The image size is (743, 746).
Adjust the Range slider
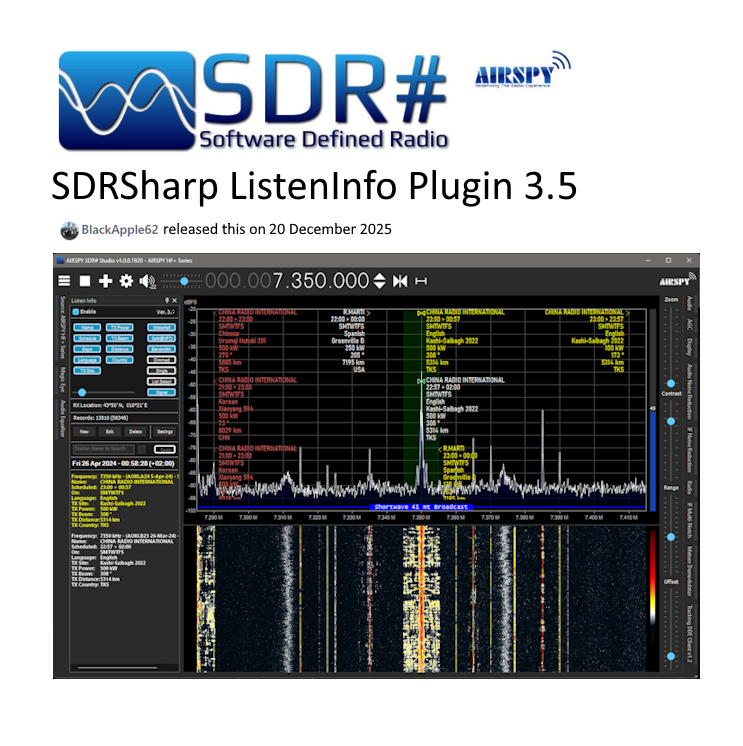click(671, 535)
